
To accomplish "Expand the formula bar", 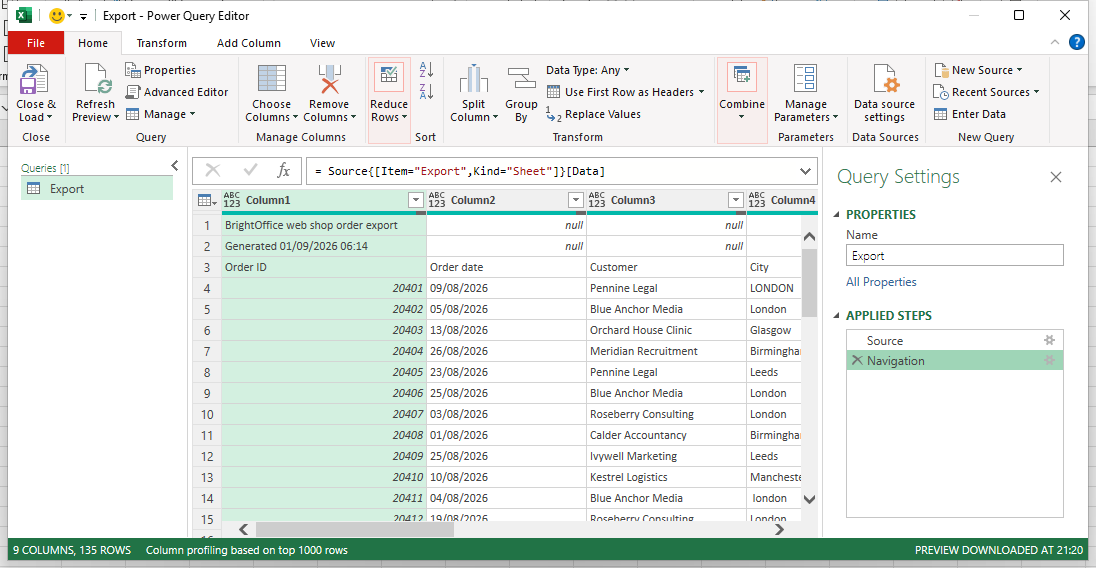I will click(x=805, y=171).
